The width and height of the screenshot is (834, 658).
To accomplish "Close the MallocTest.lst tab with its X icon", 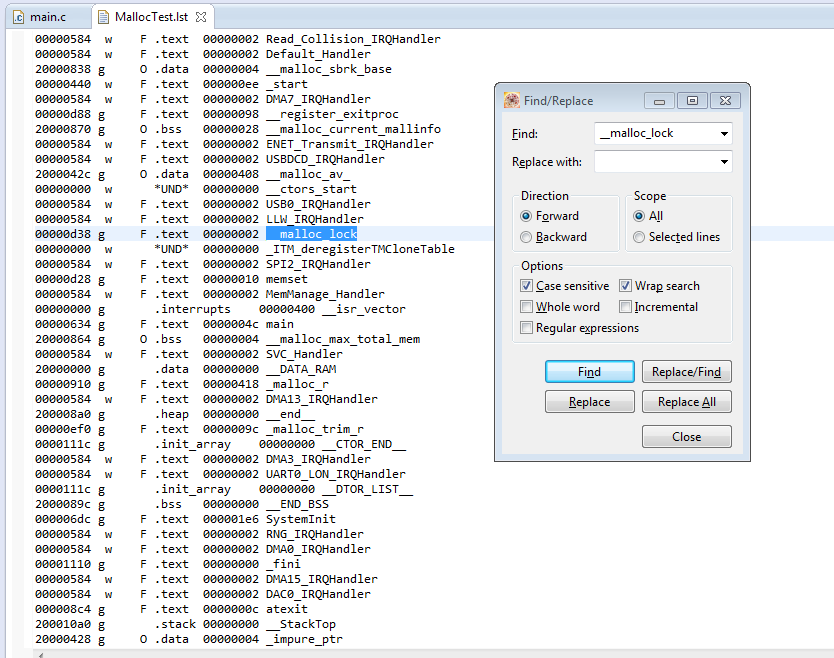I will [x=201, y=17].
